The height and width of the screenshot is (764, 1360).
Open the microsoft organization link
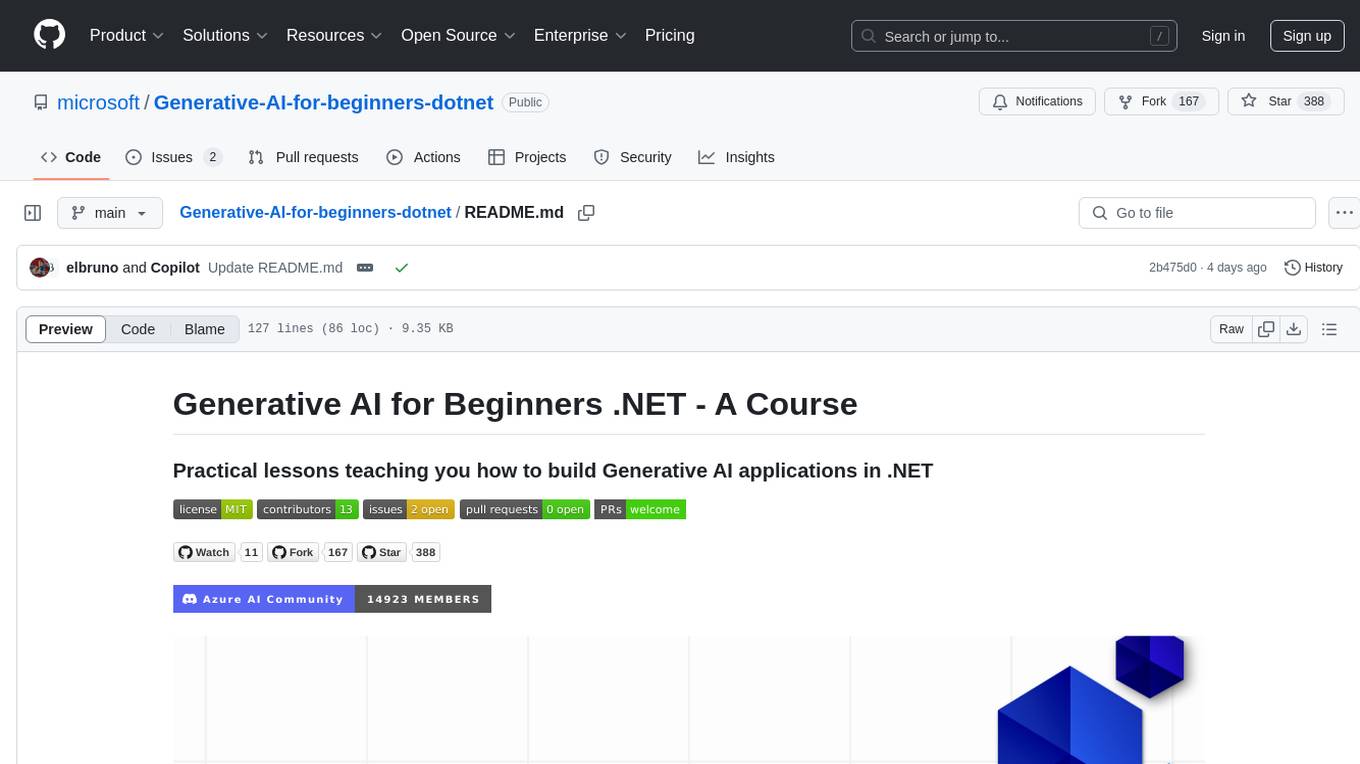click(98, 102)
